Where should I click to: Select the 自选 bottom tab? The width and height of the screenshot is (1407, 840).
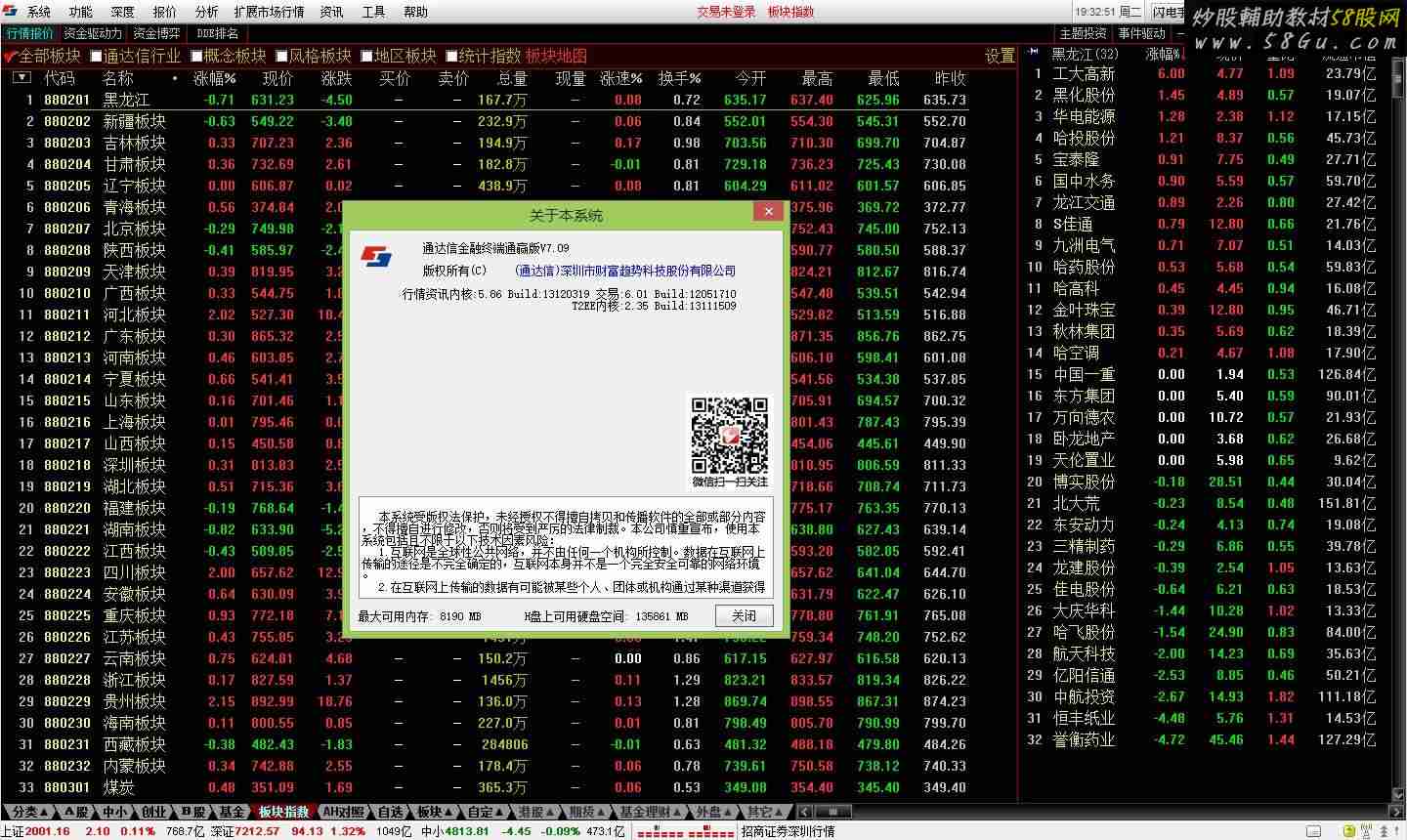391,812
